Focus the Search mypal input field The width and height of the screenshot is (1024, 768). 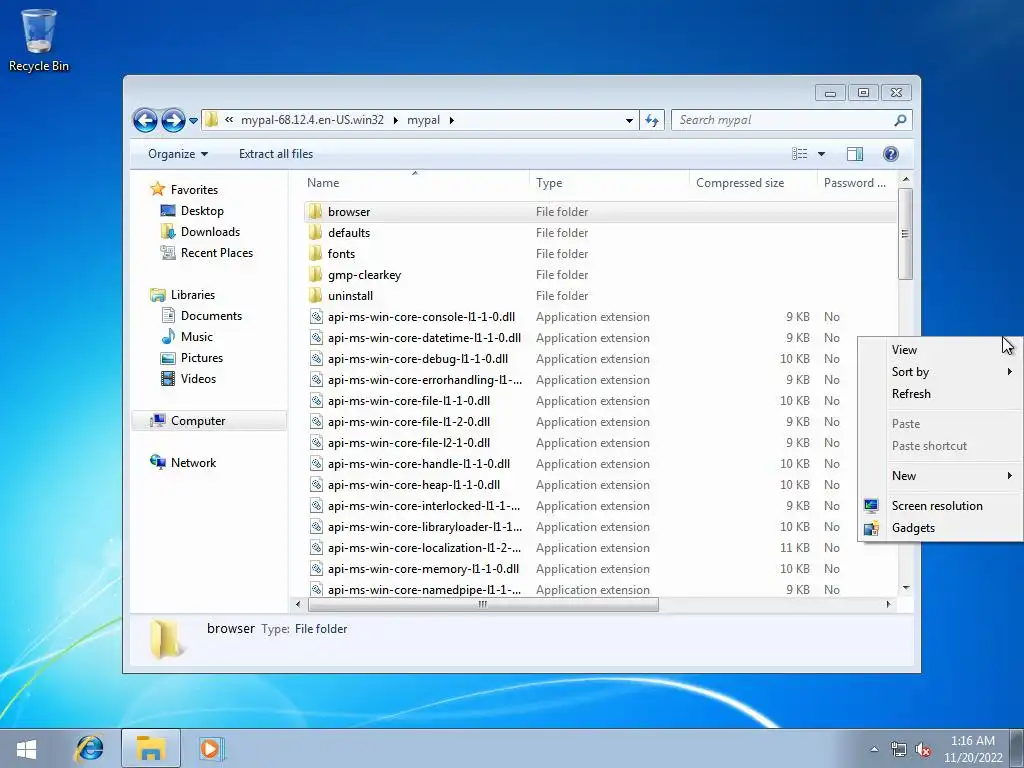point(782,120)
